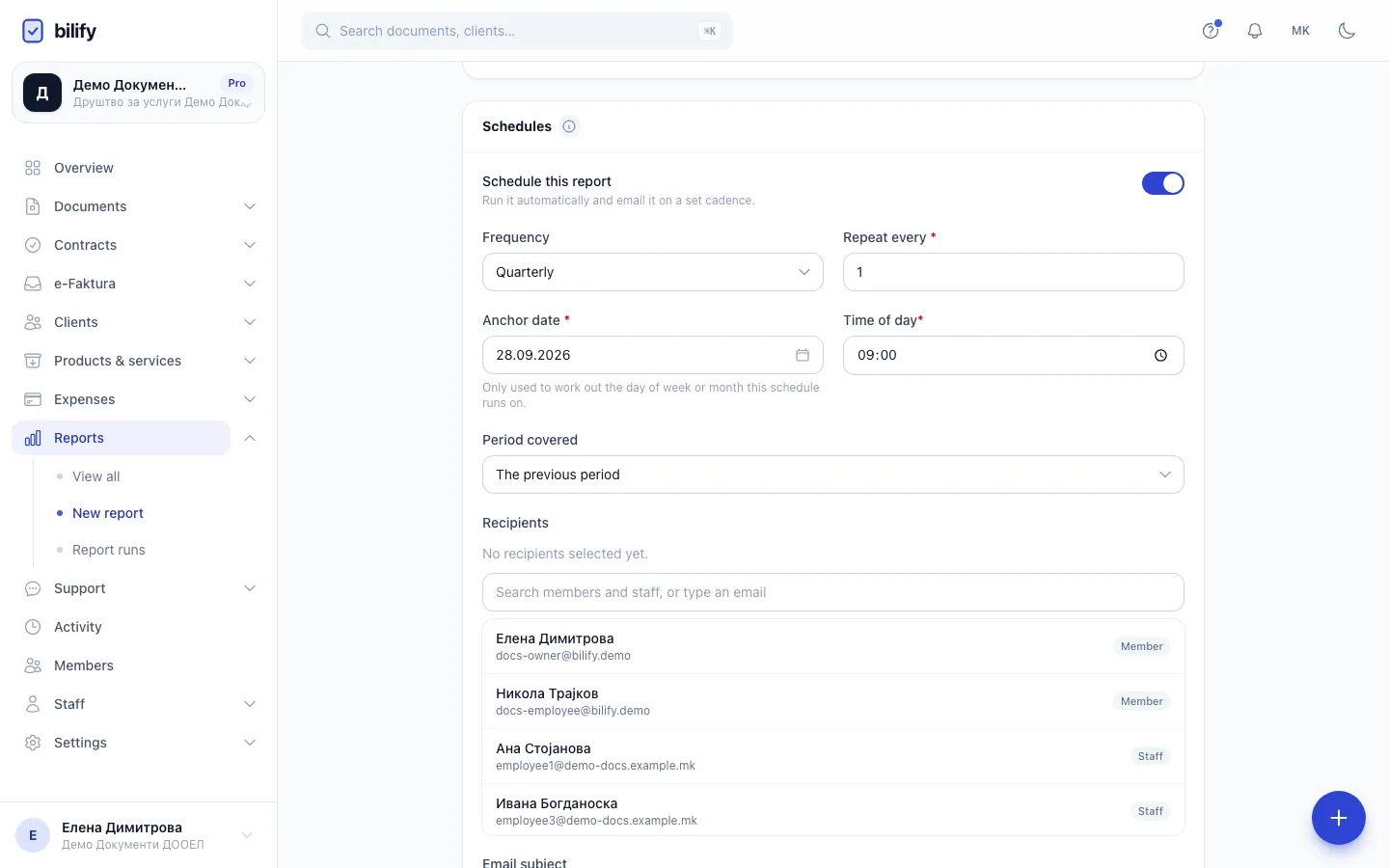This screenshot has width=1389, height=868.
Task: Click the search magnifier icon
Action: click(323, 31)
